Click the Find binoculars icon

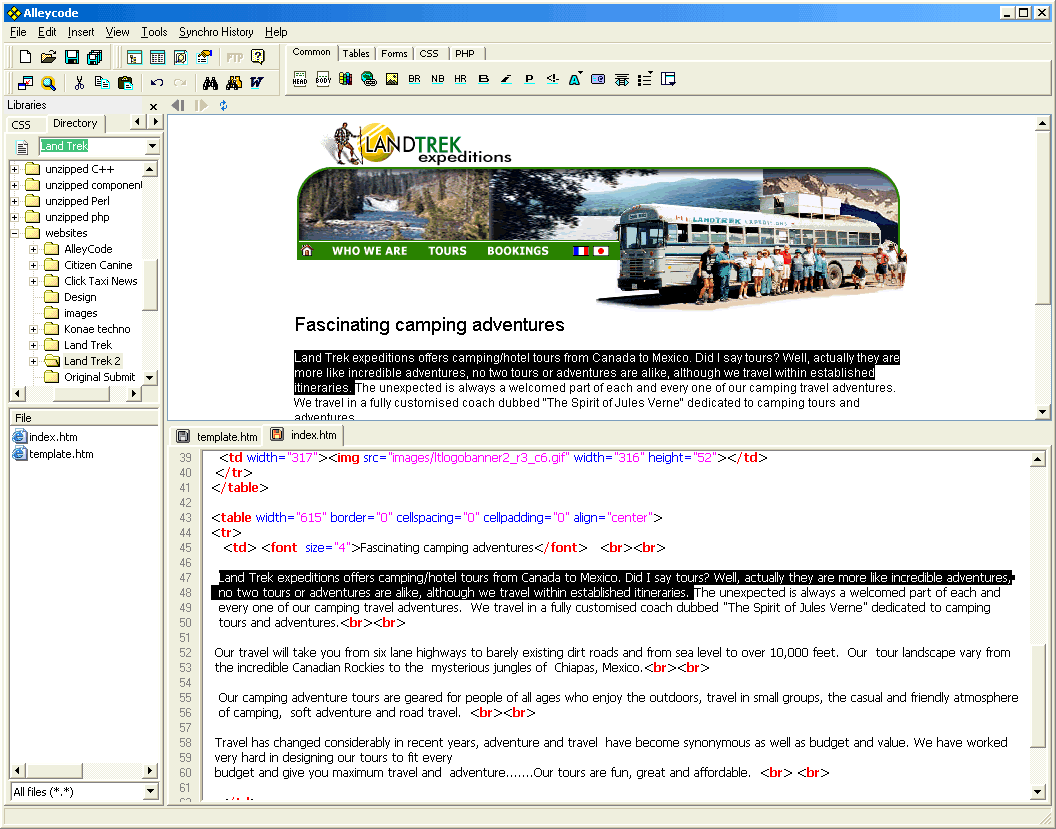pyautogui.click(x=210, y=83)
